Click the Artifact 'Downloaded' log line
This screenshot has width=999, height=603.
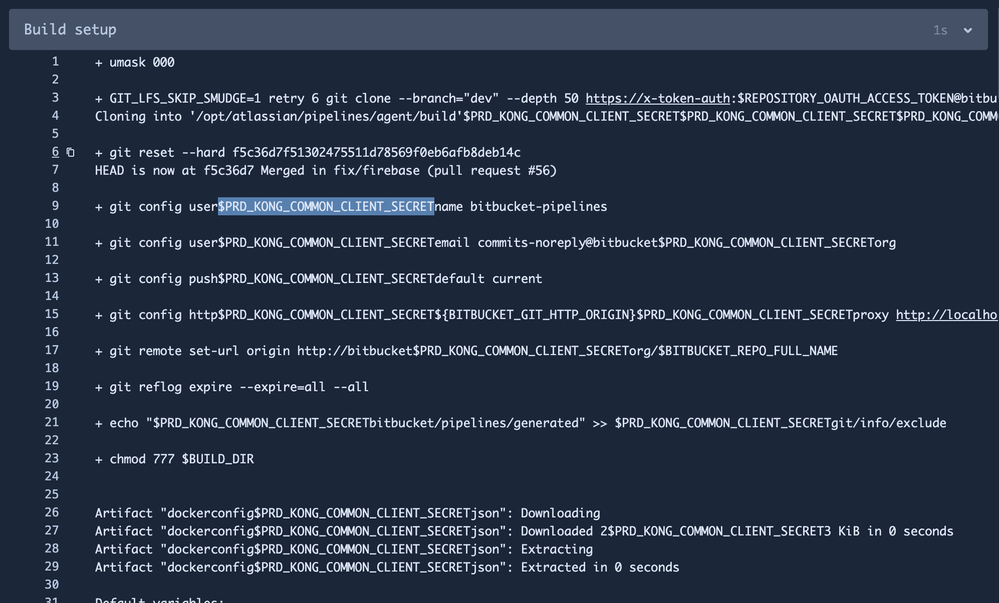(524, 531)
